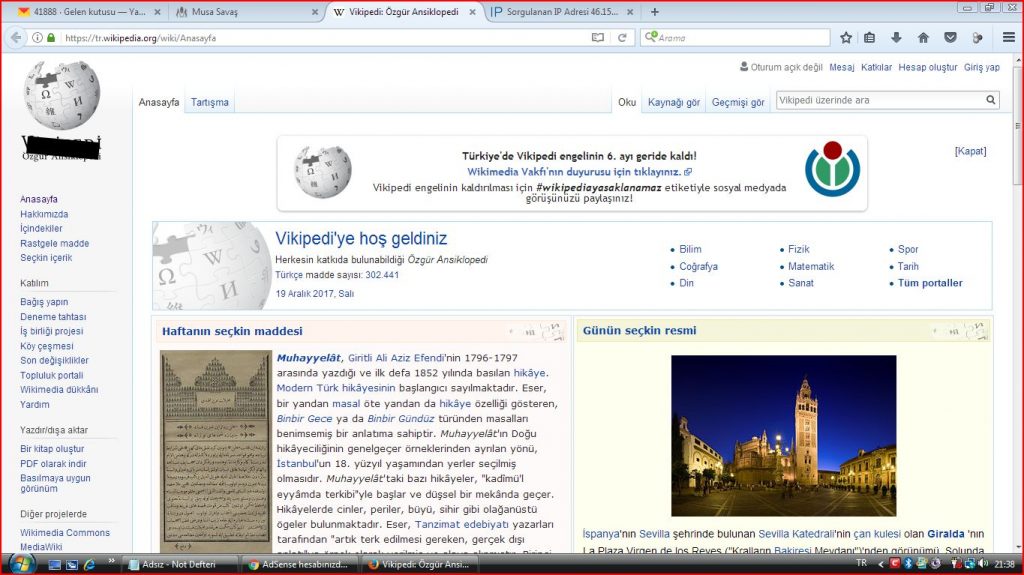Open the downloads arrow icon

coord(896,38)
